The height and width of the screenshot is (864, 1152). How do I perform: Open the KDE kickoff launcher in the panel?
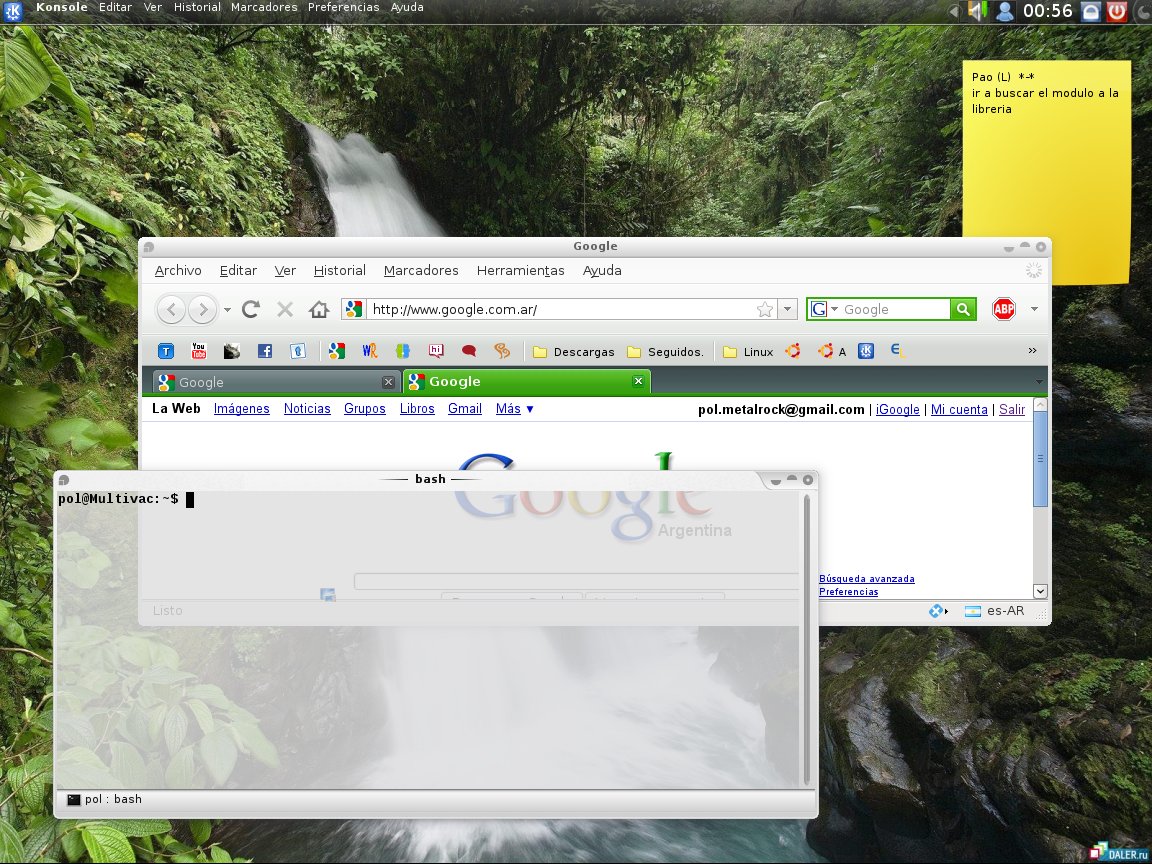[13, 10]
